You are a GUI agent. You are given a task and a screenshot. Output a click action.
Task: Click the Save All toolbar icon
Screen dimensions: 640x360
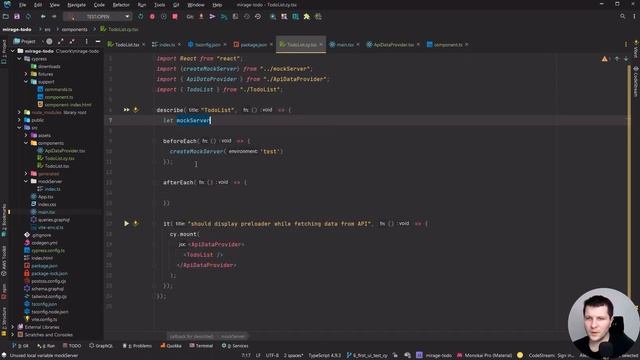pyautogui.click(x=17, y=17)
